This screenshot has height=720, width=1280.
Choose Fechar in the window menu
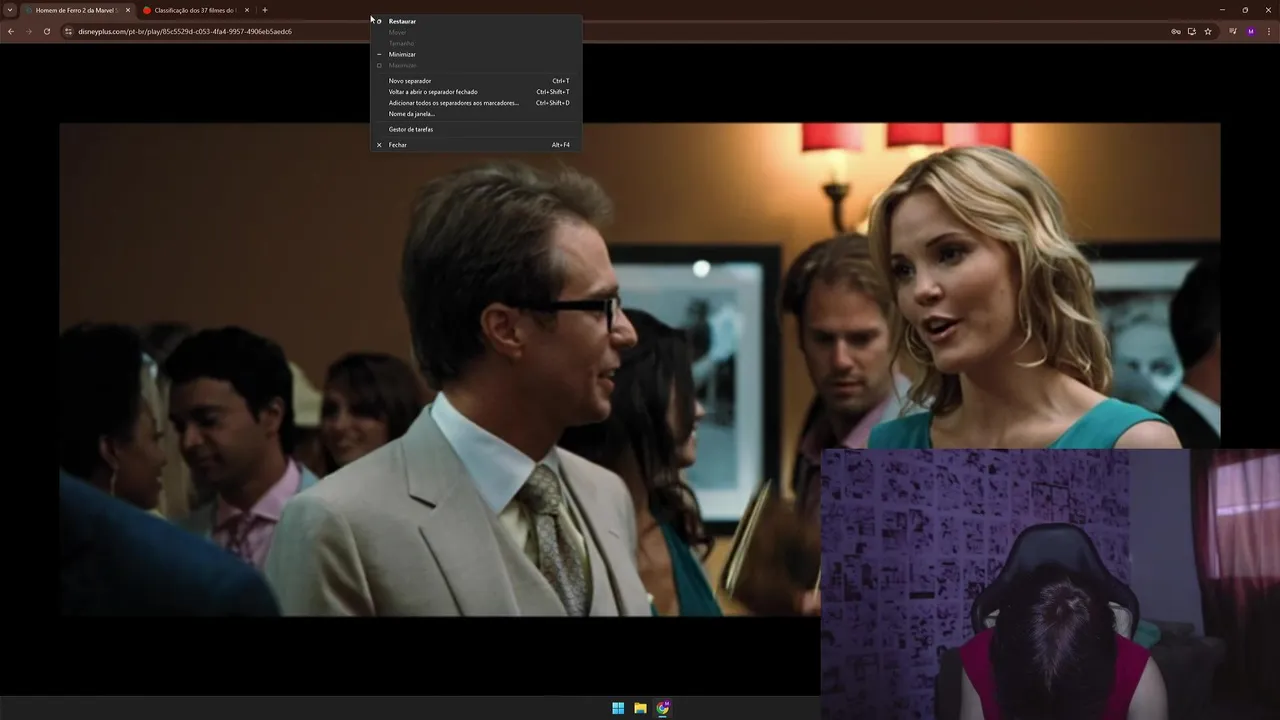[475, 145]
